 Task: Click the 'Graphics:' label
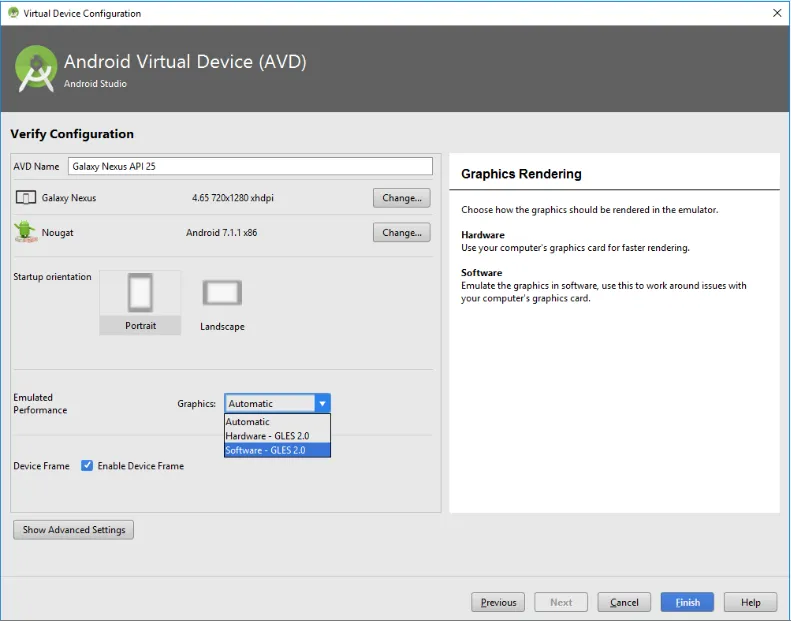pos(196,404)
